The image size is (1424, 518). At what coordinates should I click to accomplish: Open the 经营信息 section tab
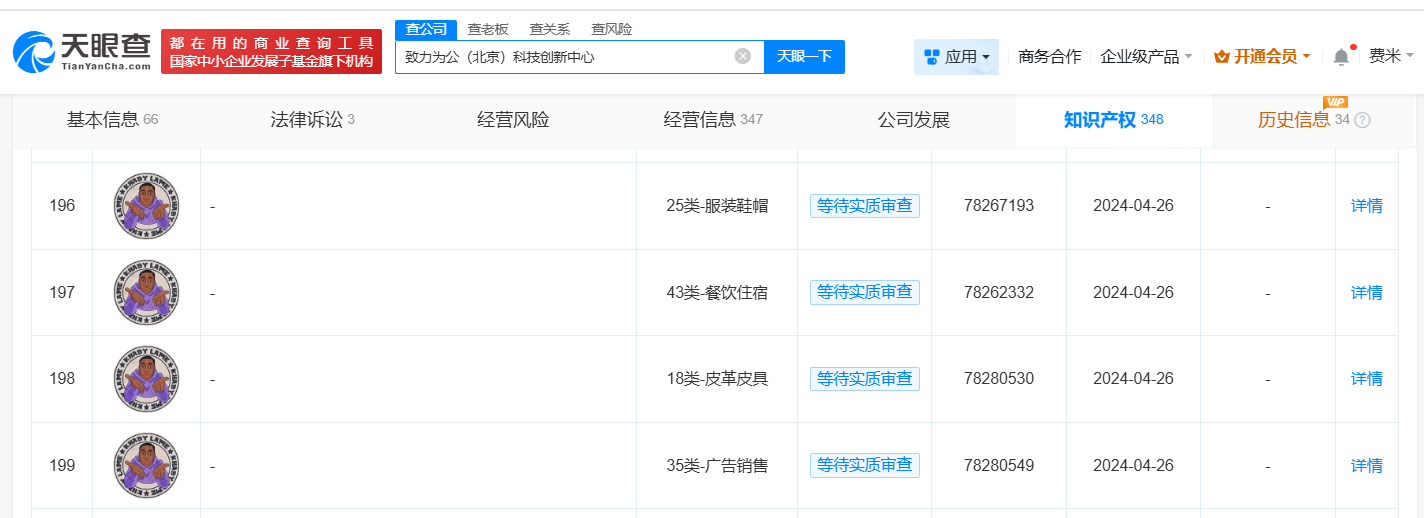[712, 120]
